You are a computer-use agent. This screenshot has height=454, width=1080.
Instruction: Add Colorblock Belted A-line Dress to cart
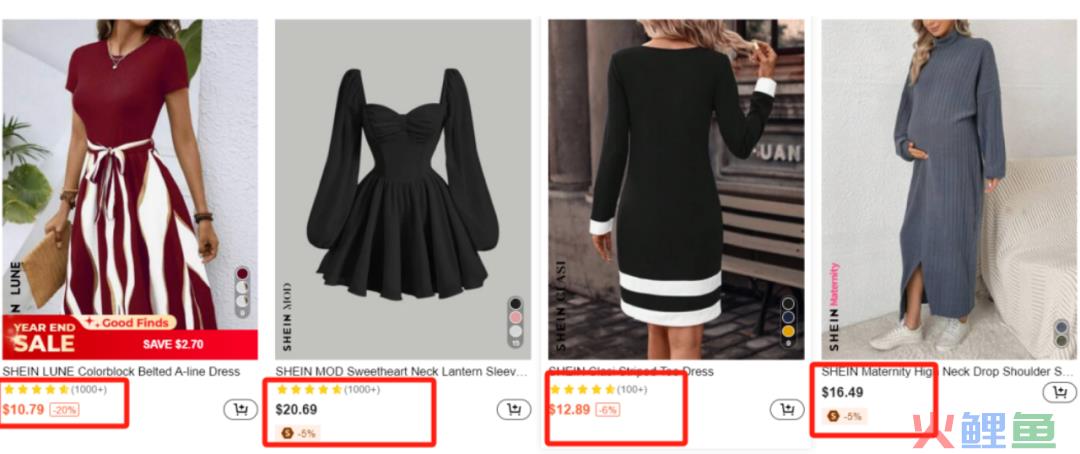[240, 409]
